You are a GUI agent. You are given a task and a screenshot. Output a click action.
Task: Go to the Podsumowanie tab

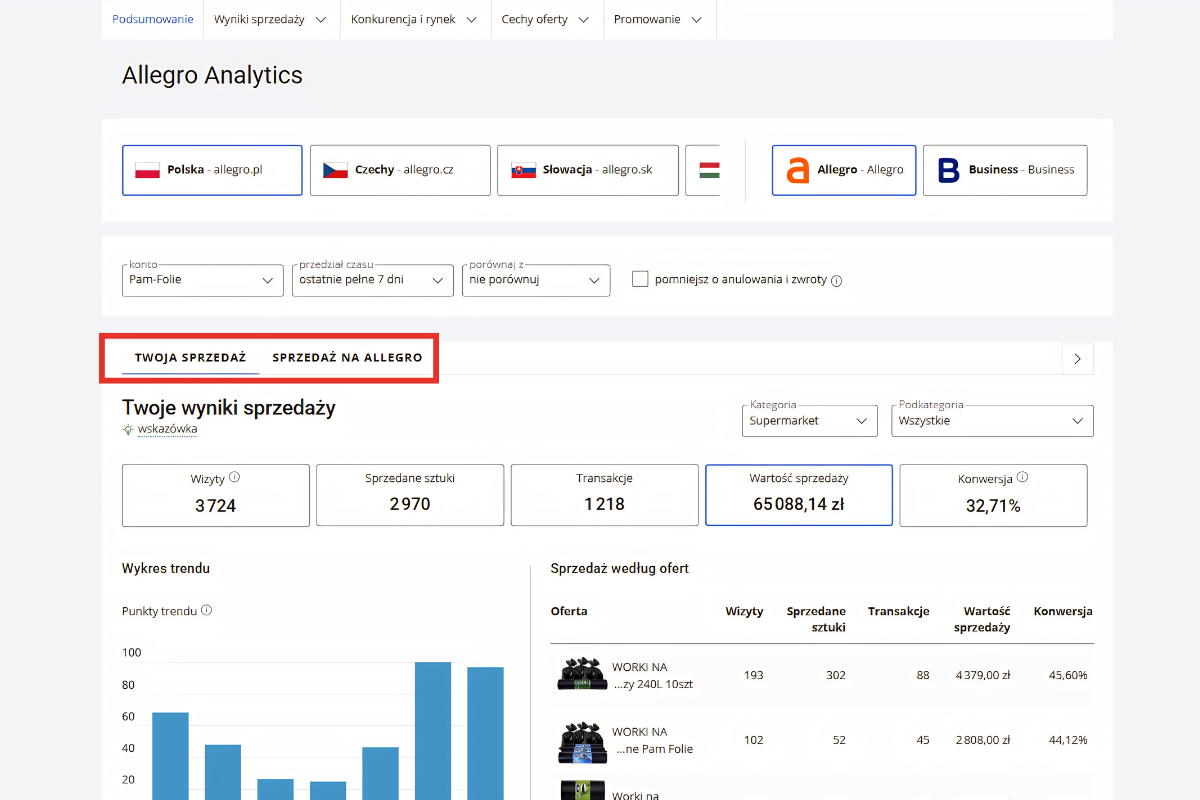(x=153, y=19)
